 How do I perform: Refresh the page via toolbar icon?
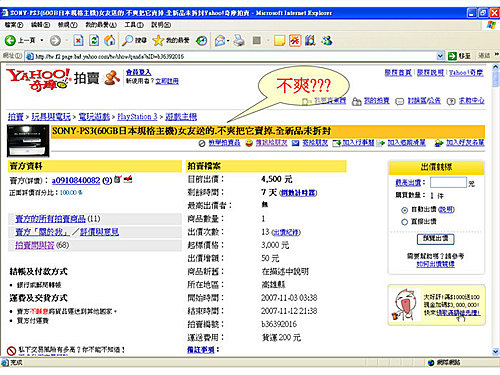pyautogui.click(x=94, y=41)
